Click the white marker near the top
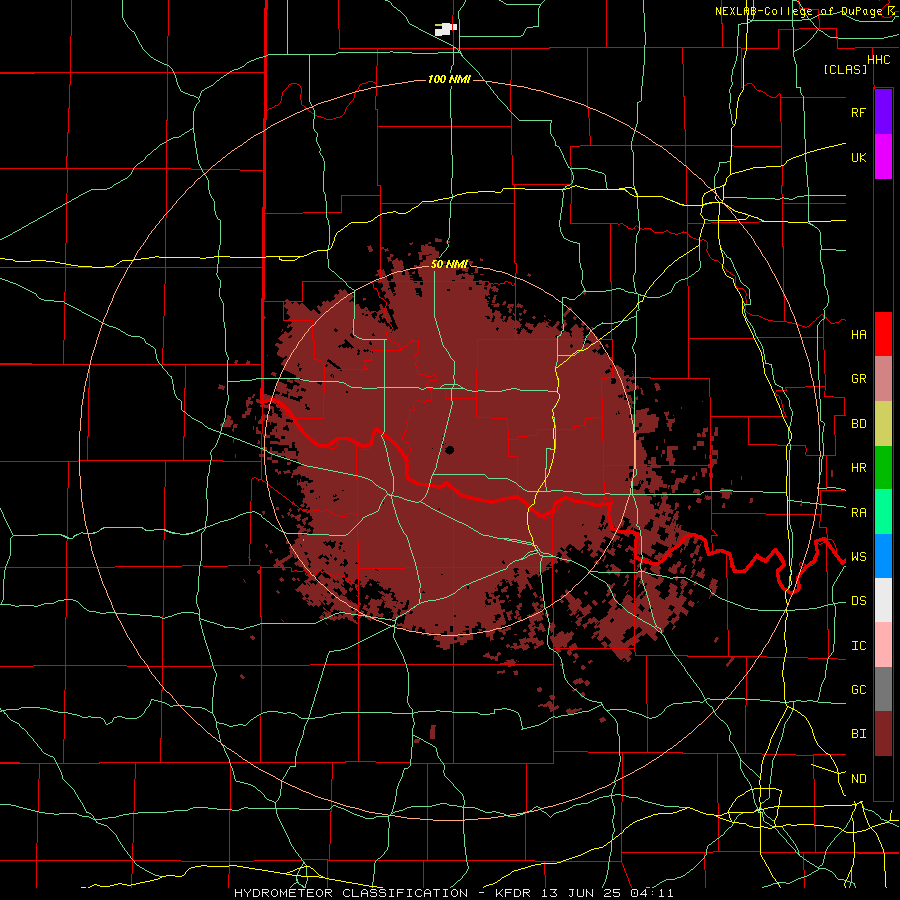The image size is (900, 900). (445, 29)
